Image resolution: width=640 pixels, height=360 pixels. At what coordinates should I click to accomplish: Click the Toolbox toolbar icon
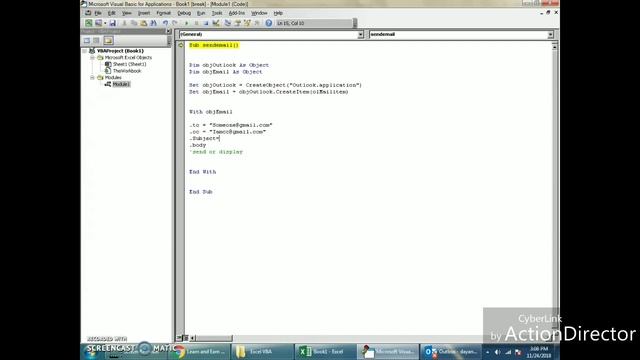257,23
